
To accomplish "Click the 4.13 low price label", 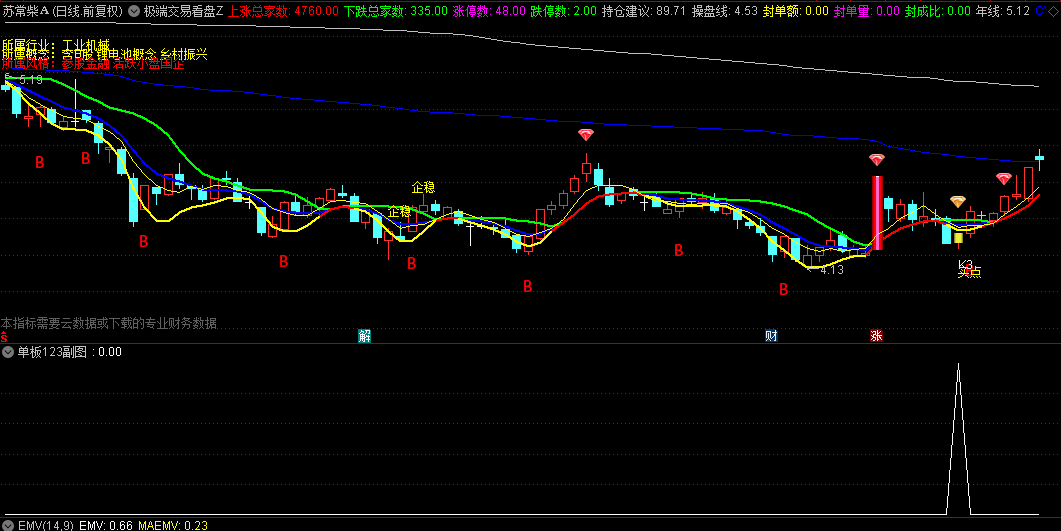I will (x=832, y=270).
